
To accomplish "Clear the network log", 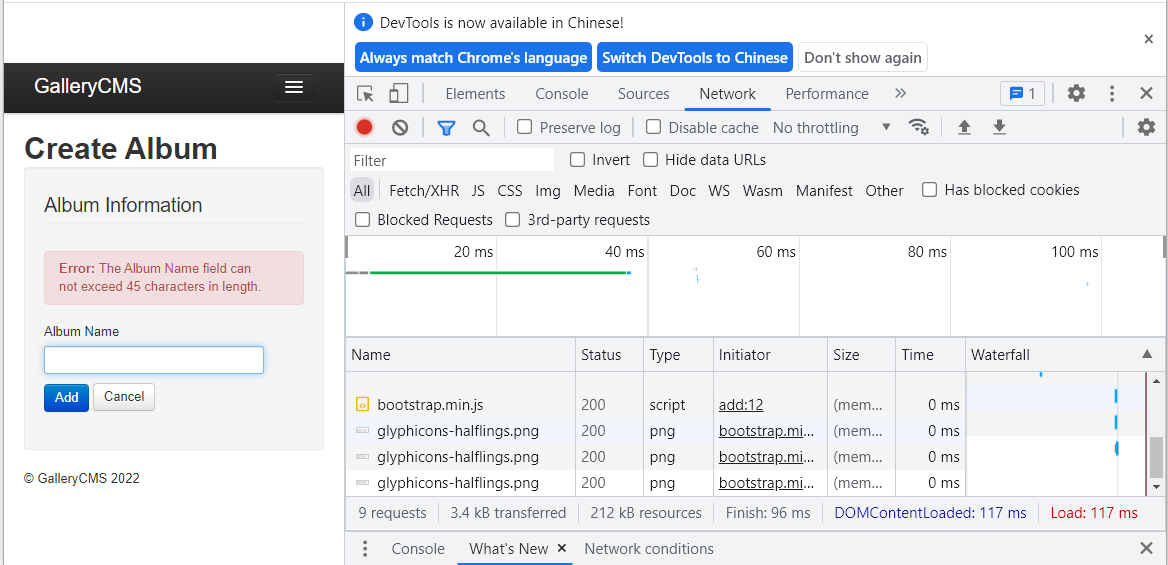I will coord(400,127).
